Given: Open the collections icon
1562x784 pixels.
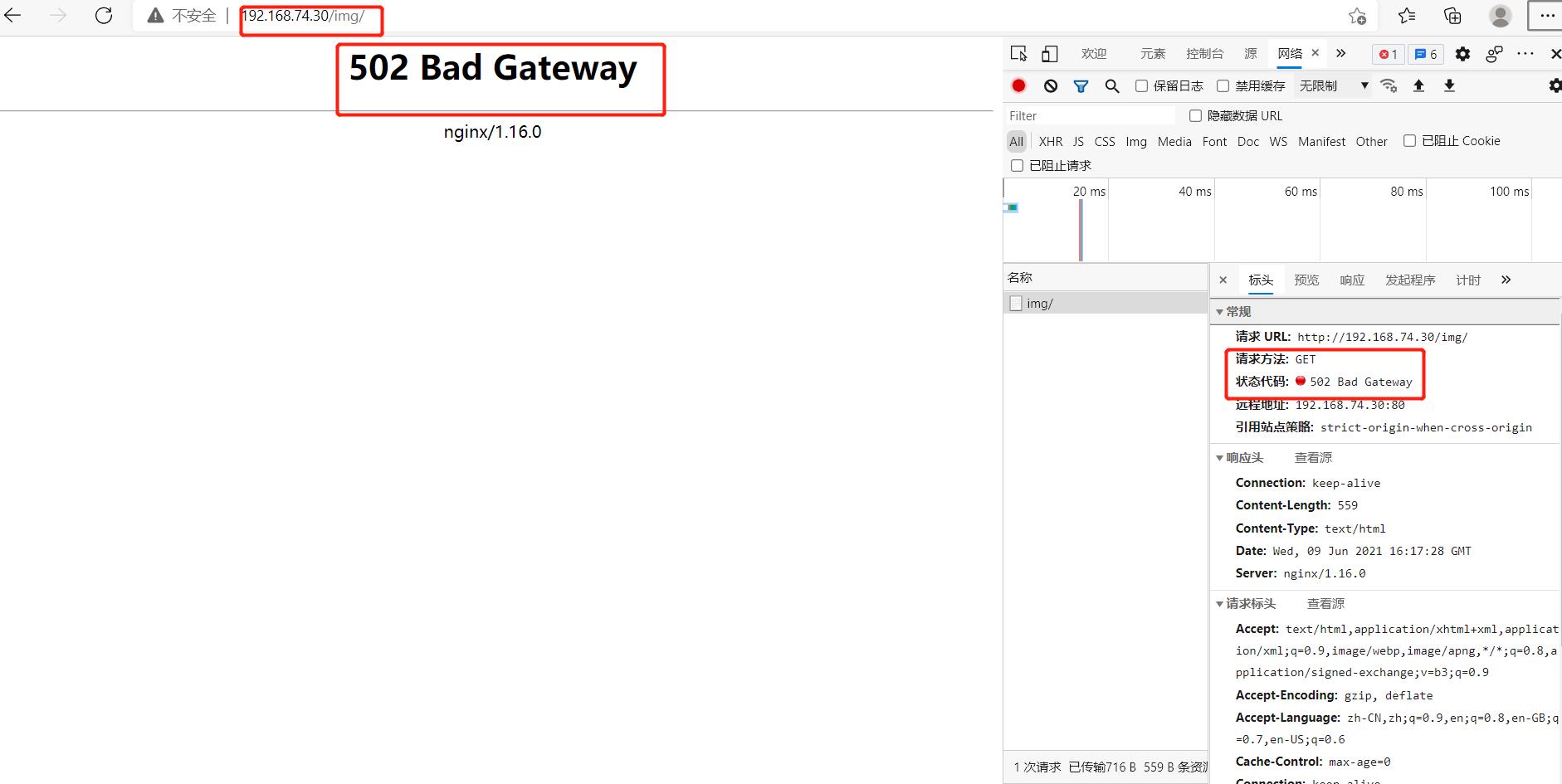Looking at the screenshot, I should tap(1452, 16).
